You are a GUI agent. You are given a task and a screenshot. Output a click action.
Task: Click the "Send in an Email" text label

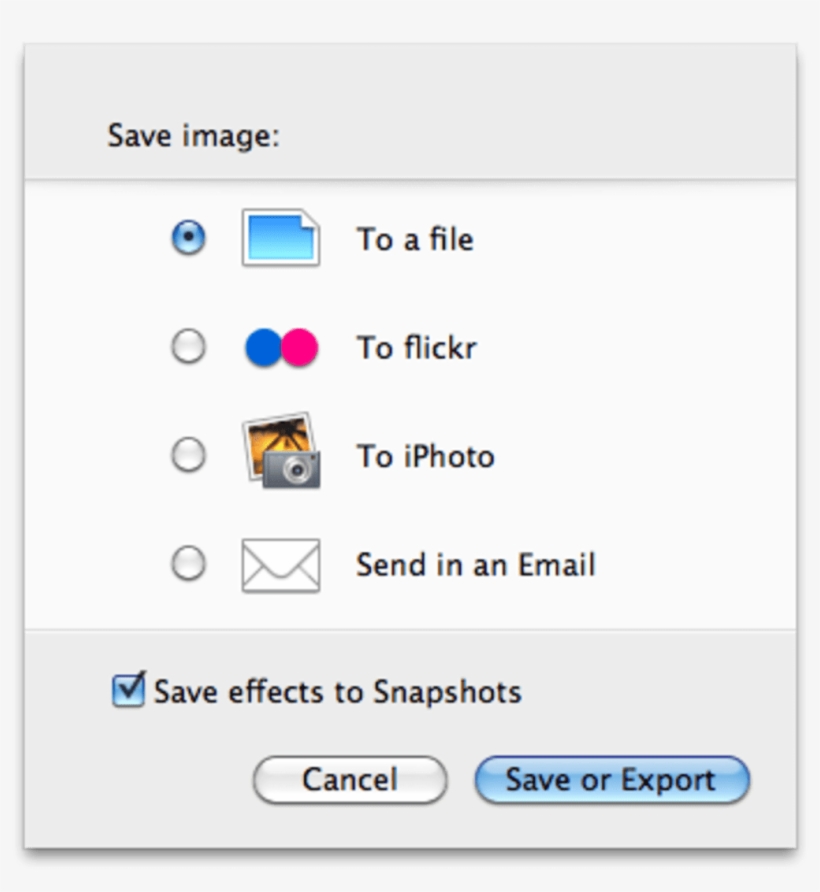click(476, 565)
